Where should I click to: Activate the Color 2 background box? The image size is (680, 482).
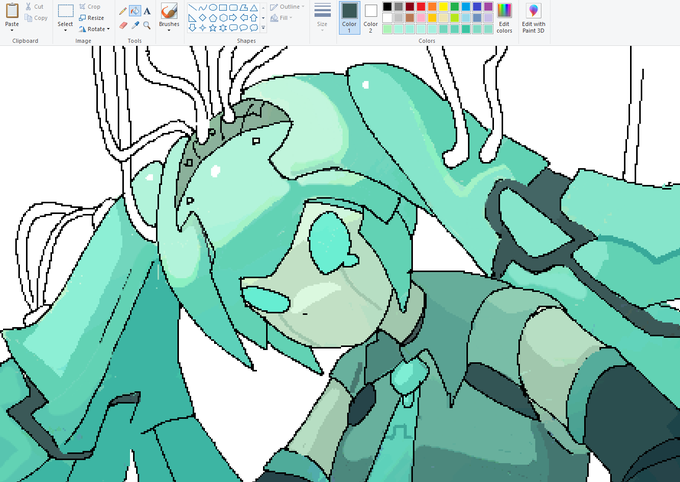[x=370, y=17]
